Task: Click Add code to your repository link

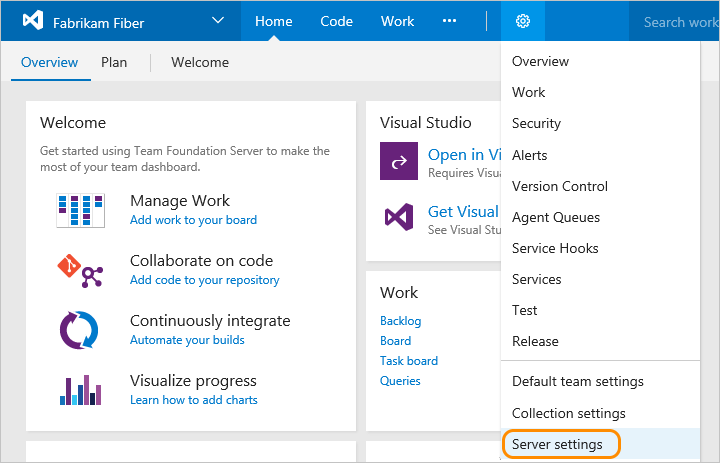Action: click(x=204, y=280)
